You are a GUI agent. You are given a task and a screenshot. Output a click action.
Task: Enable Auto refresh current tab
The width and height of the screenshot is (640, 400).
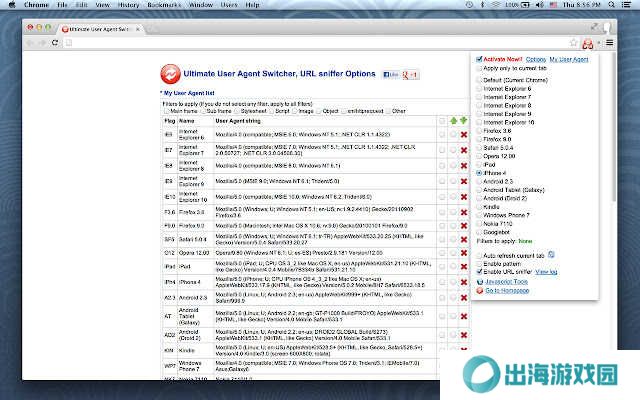pos(479,256)
